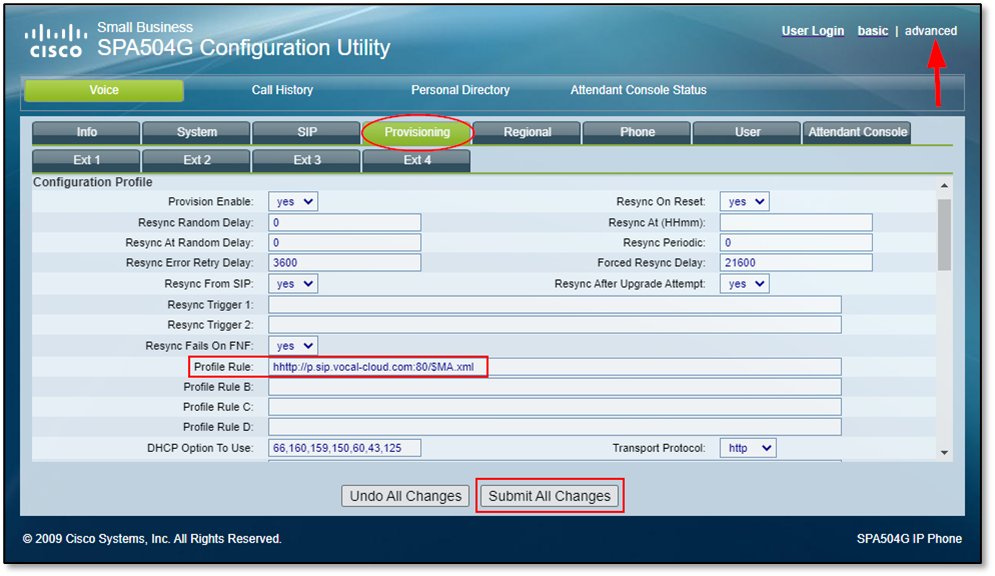Click the 'Configuration Profile' section heading

pos(93,182)
